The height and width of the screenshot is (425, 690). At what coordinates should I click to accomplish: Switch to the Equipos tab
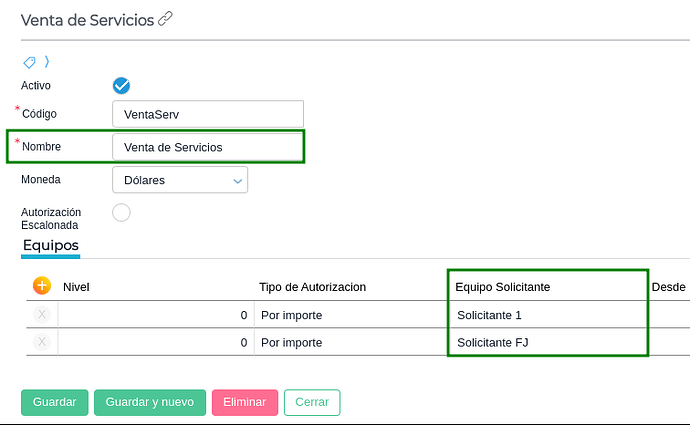click(x=50, y=245)
